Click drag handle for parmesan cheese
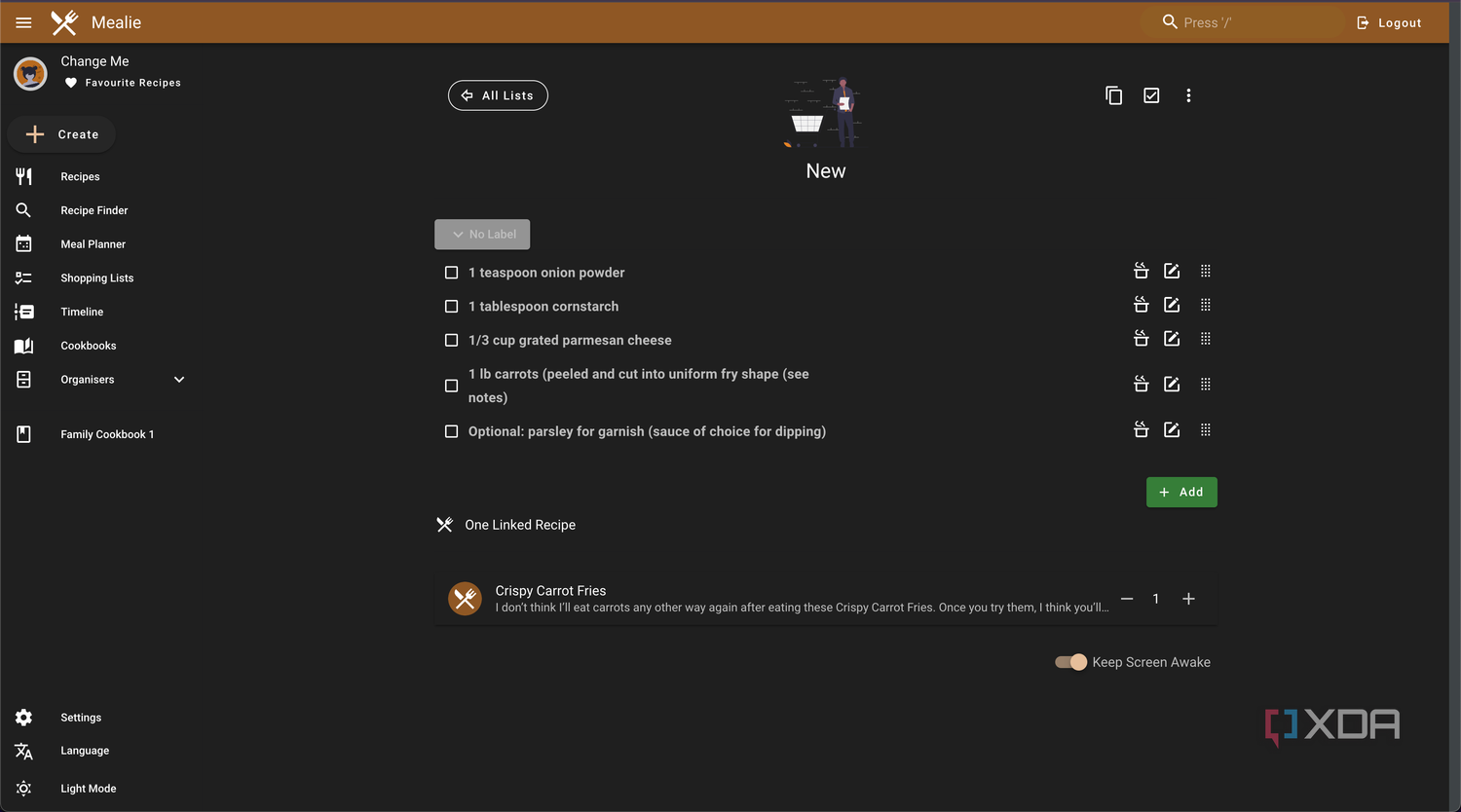Image resolution: width=1461 pixels, height=812 pixels. [1206, 339]
